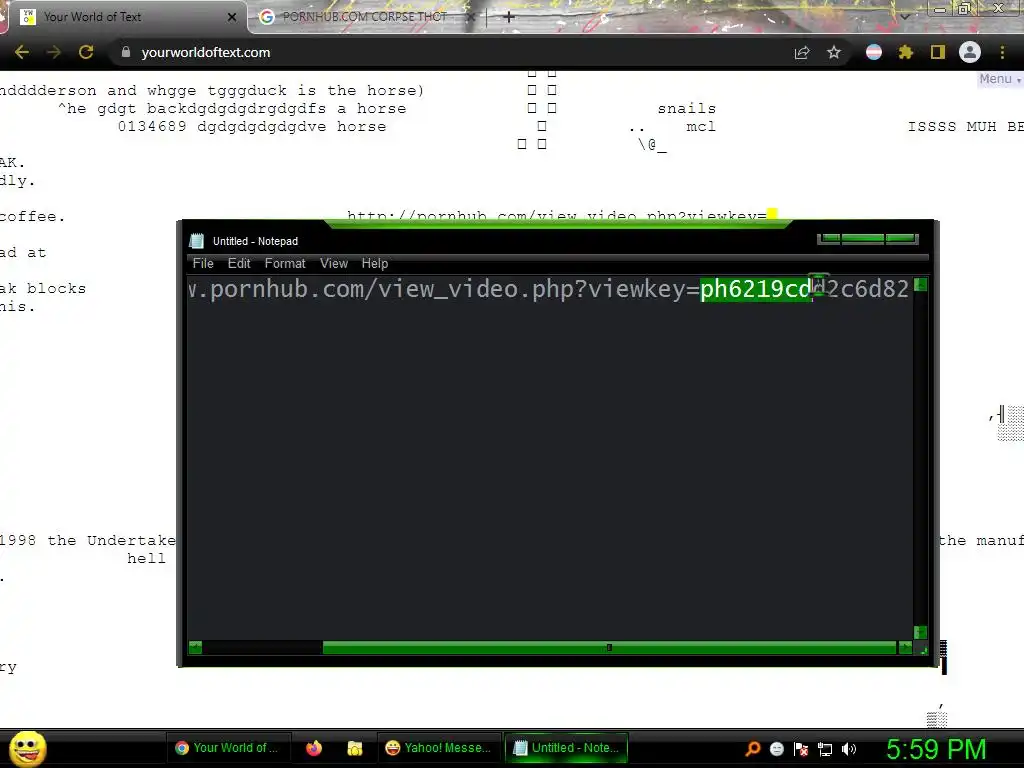This screenshot has height=768, width=1024.
Task: Click the magnifier tray icon
Action: (752, 748)
